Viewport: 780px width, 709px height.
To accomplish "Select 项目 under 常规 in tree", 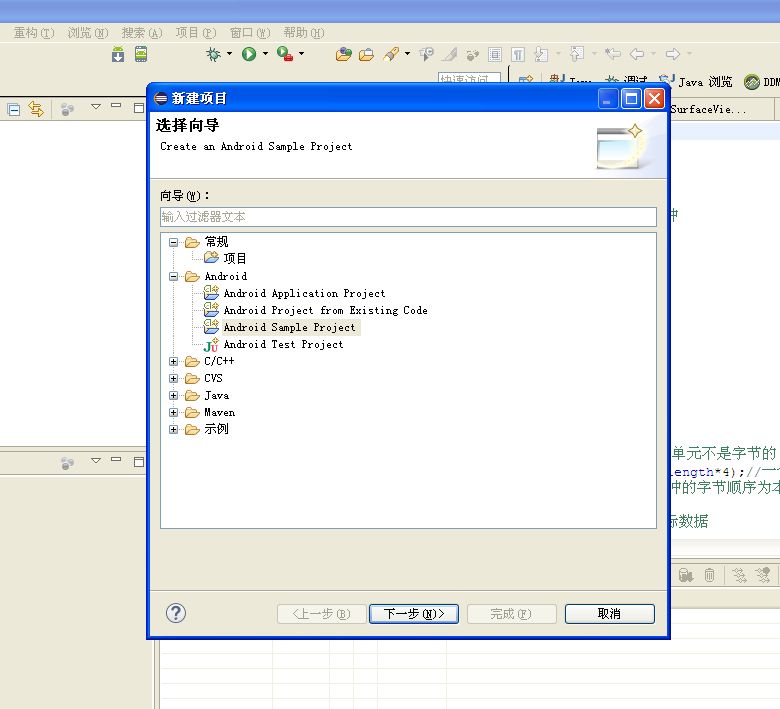I will 235,258.
